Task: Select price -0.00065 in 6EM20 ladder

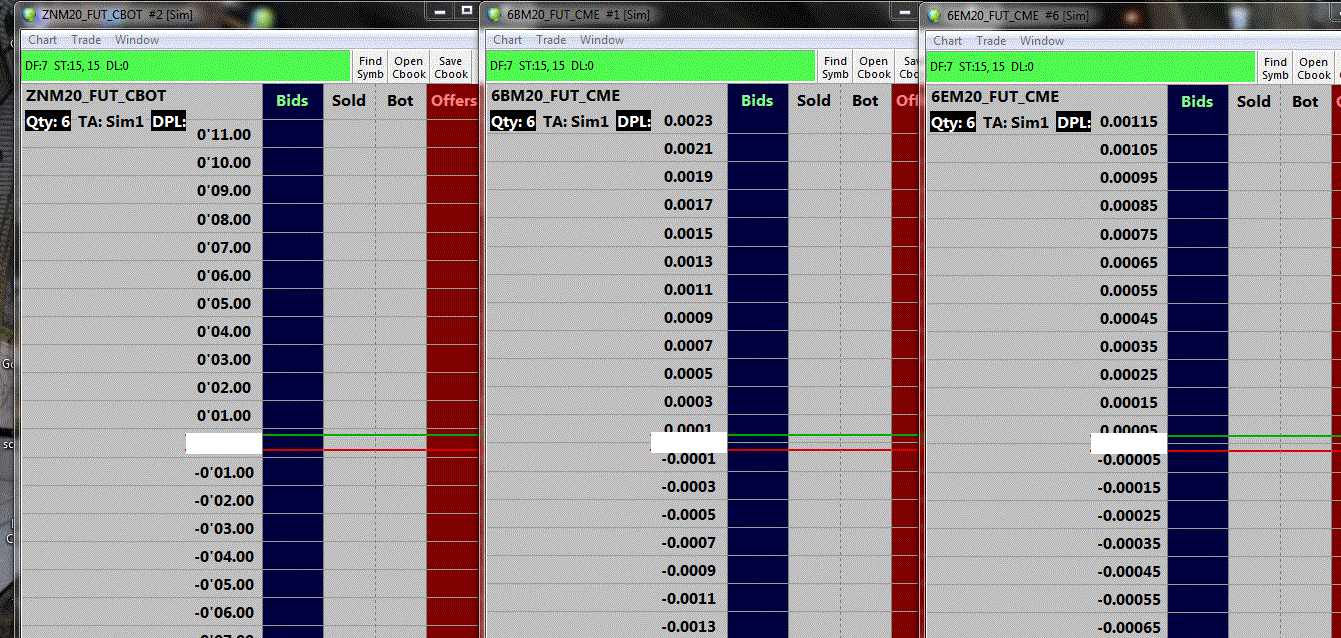Action: coord(1129,628)
